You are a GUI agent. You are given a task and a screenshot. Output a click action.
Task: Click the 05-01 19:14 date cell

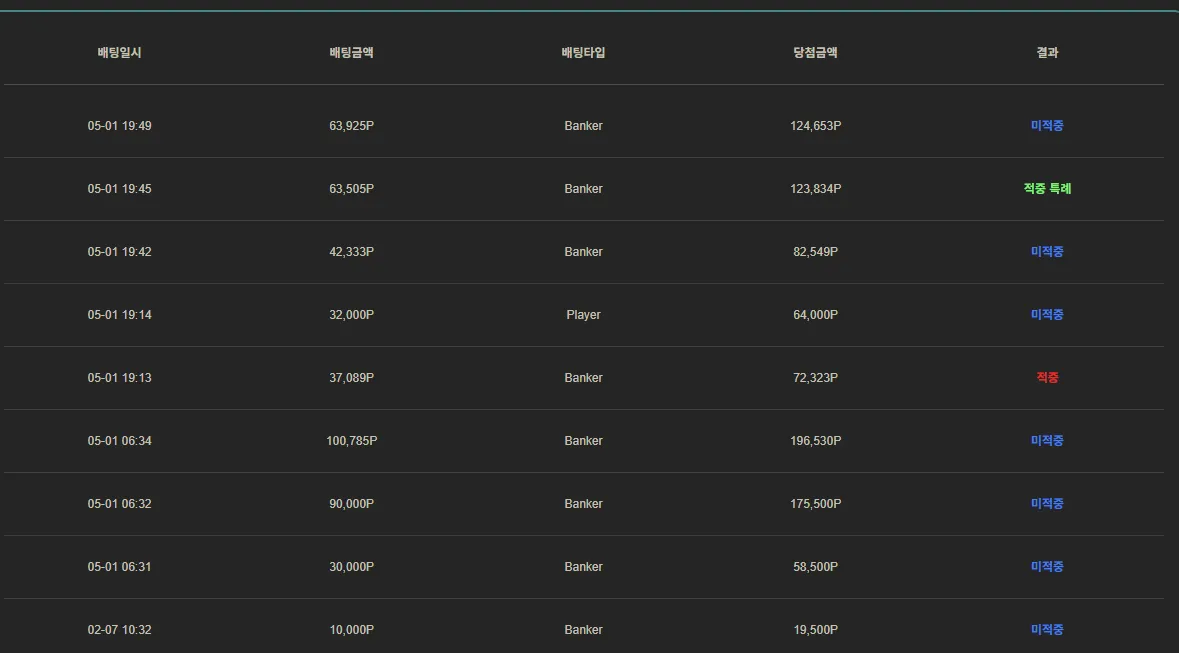pos(120,314)
